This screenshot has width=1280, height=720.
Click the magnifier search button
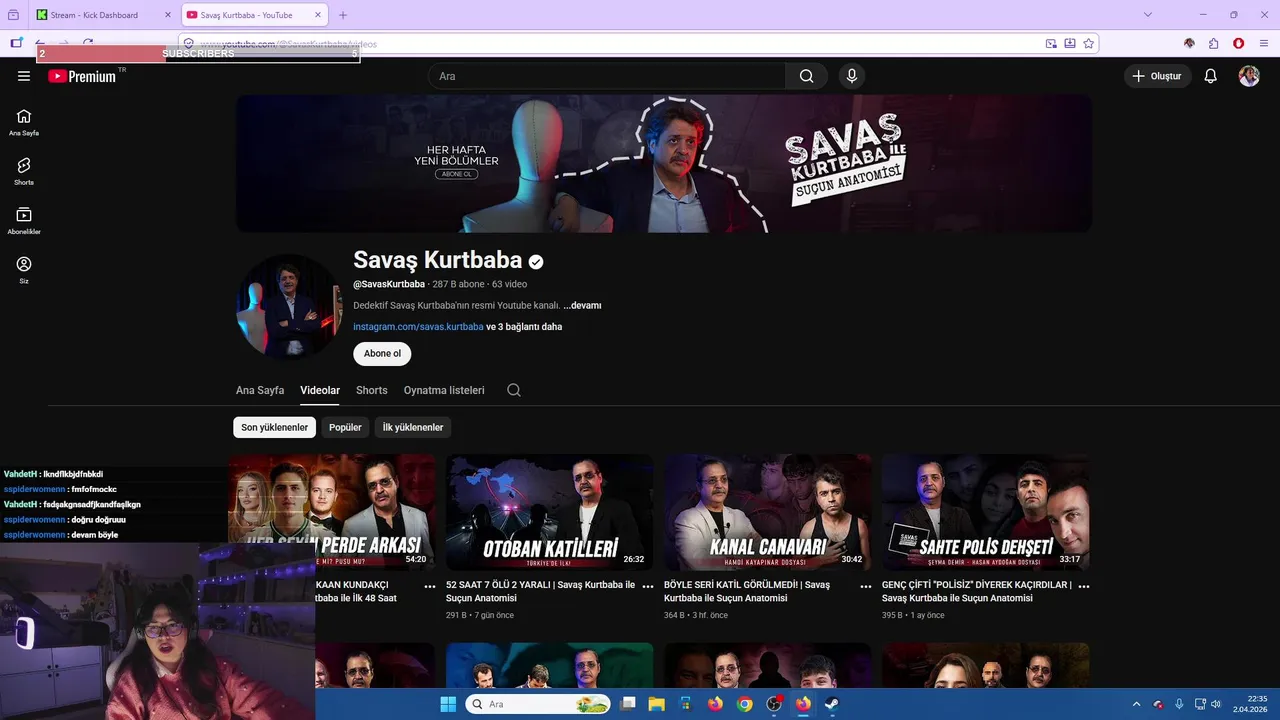click(x=806, y=76)
